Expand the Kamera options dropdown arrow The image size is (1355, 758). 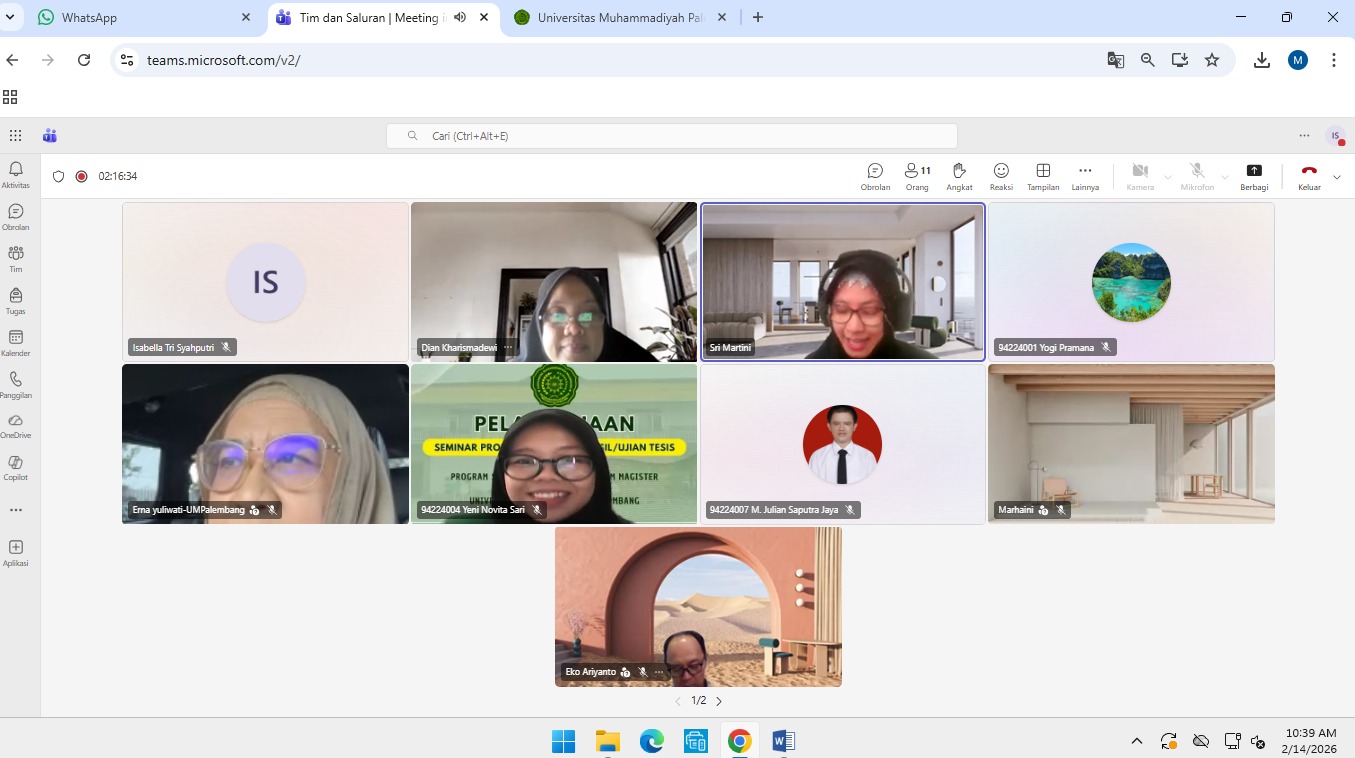point(1168,177)
